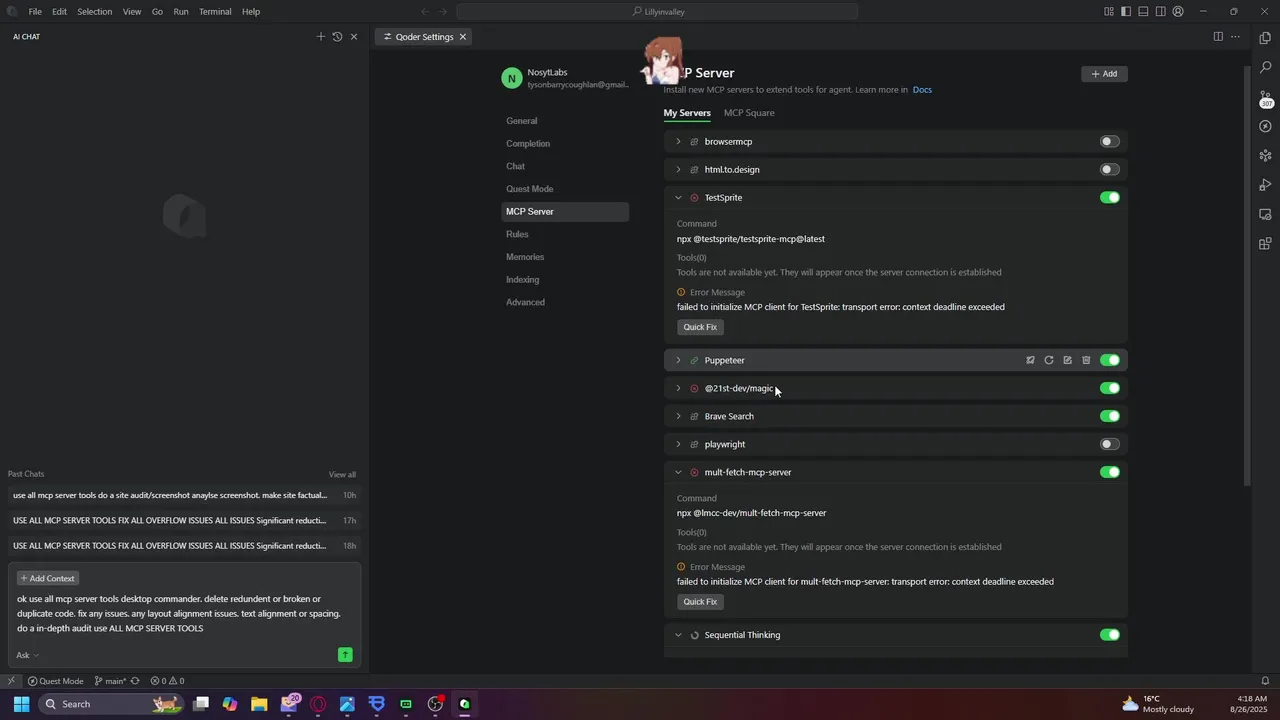Open the Extensions blocks icon
Screen dimensions: 1280x720
[1265, 243]
